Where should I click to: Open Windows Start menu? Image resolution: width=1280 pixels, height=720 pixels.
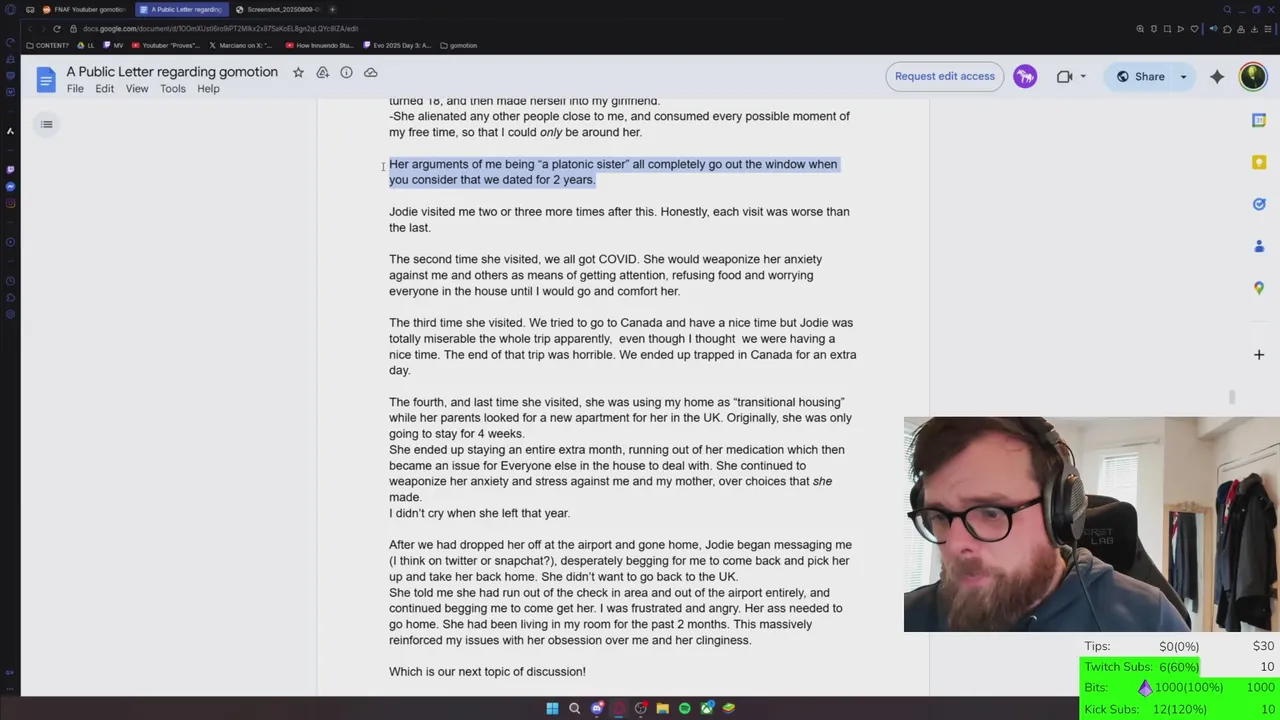point(552,708)
